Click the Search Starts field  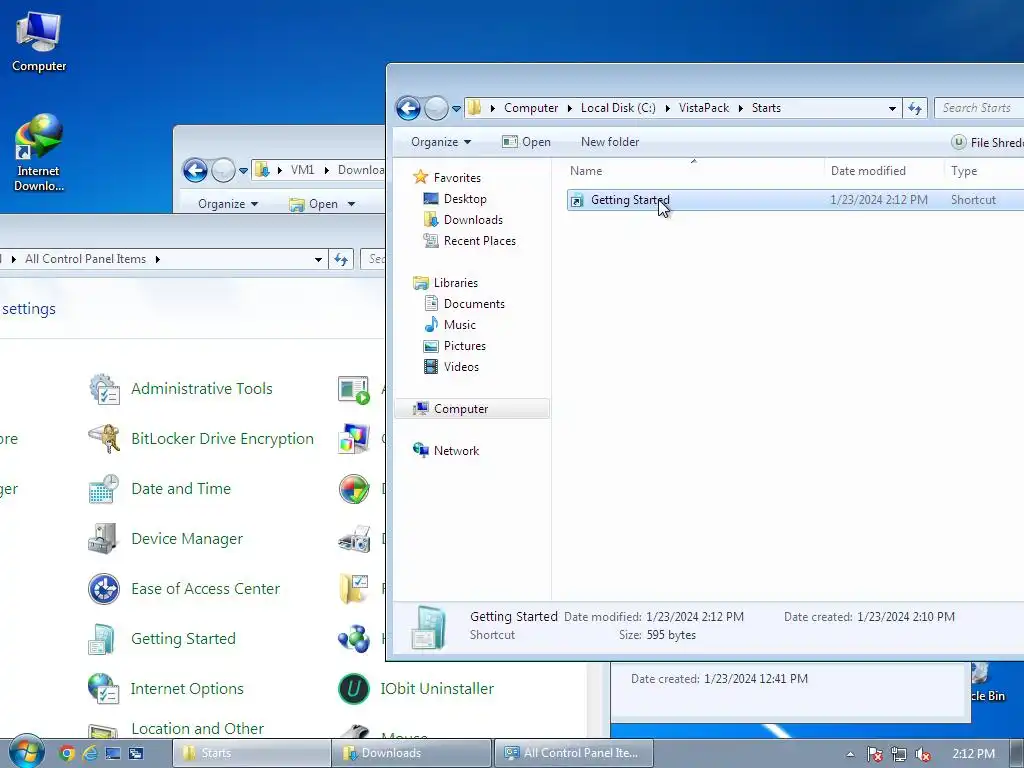(978, 108)
